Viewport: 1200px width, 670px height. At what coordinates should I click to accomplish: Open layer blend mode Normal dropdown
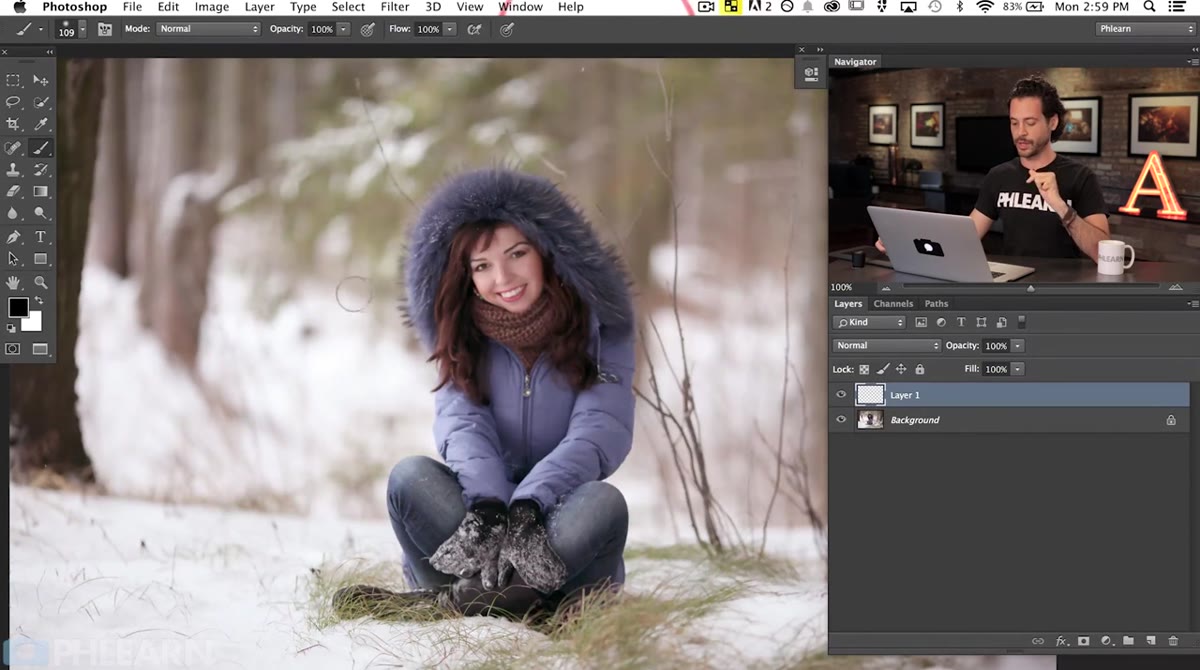tap(887, 346)
